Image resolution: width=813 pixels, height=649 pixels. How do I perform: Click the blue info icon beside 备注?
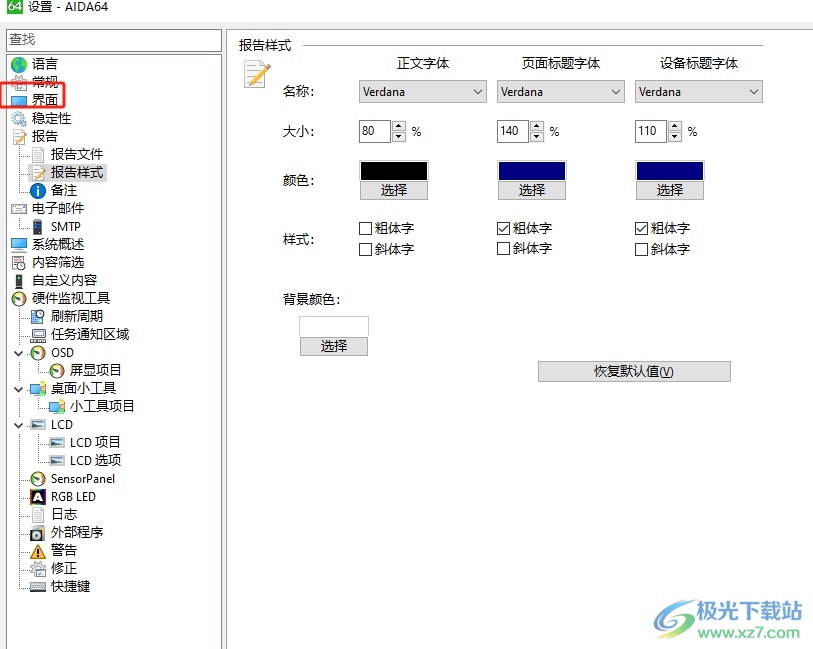click(38, 191)
